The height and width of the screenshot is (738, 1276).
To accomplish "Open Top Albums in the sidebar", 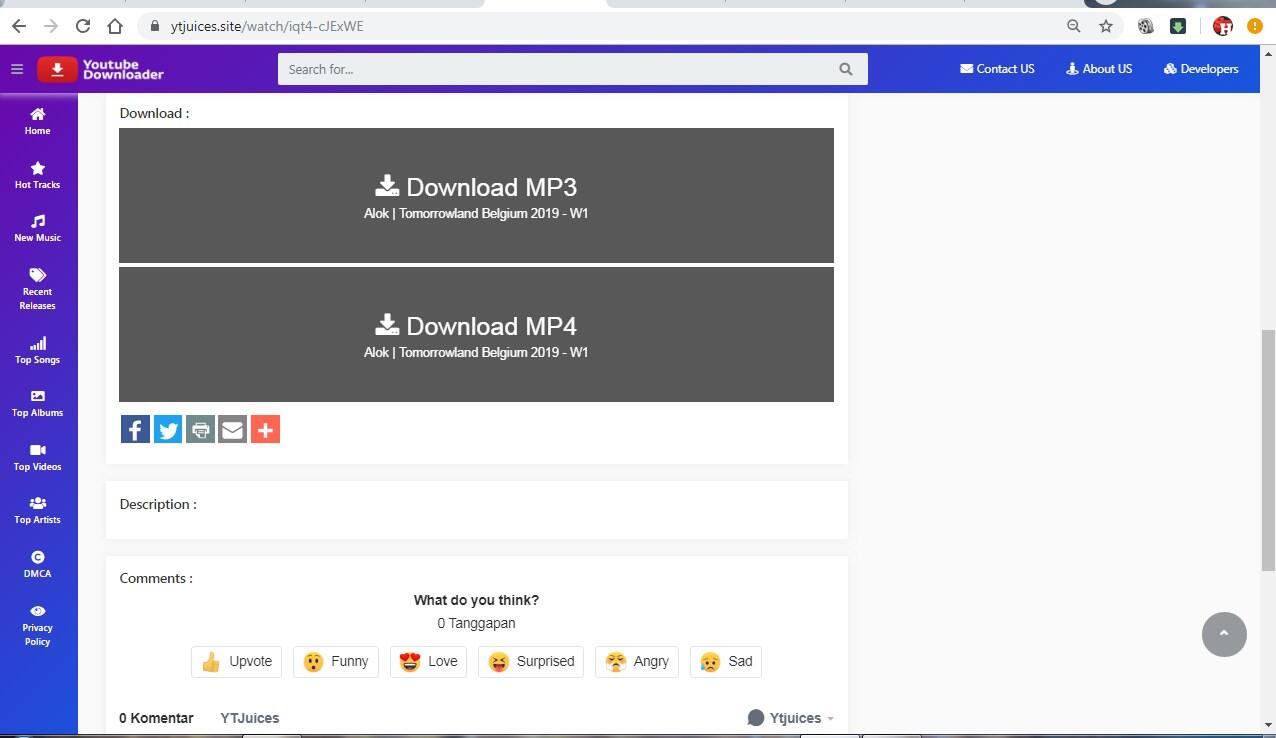I will 38,403.
